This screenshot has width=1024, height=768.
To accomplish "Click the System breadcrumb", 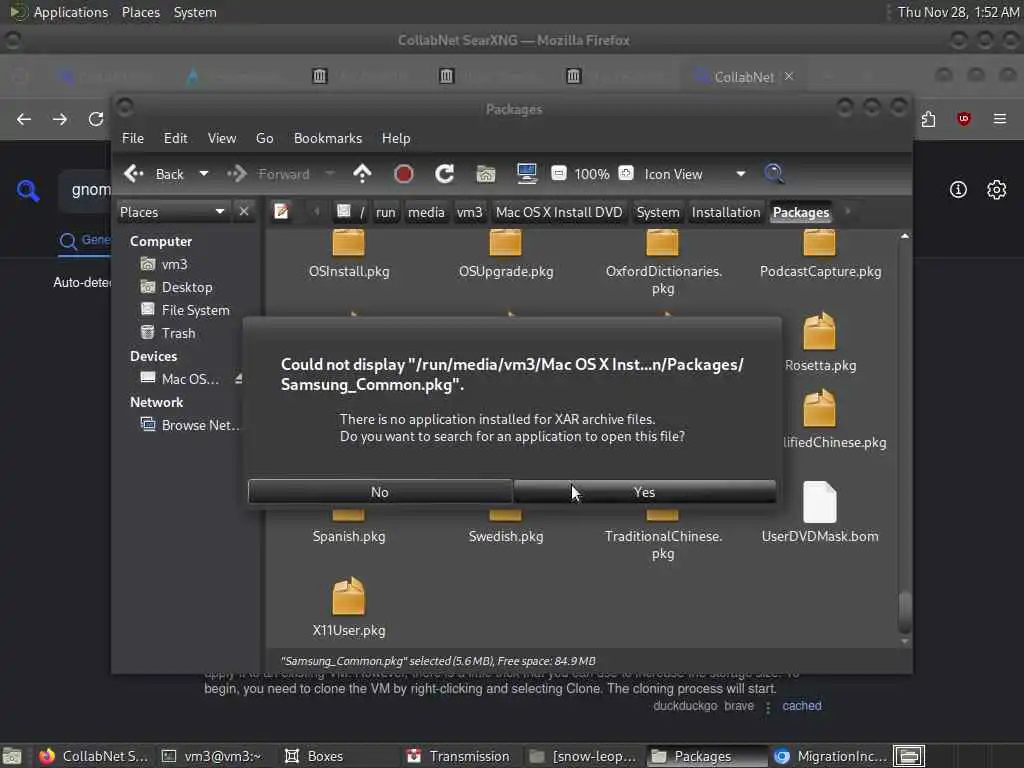I will pos(658,212).
